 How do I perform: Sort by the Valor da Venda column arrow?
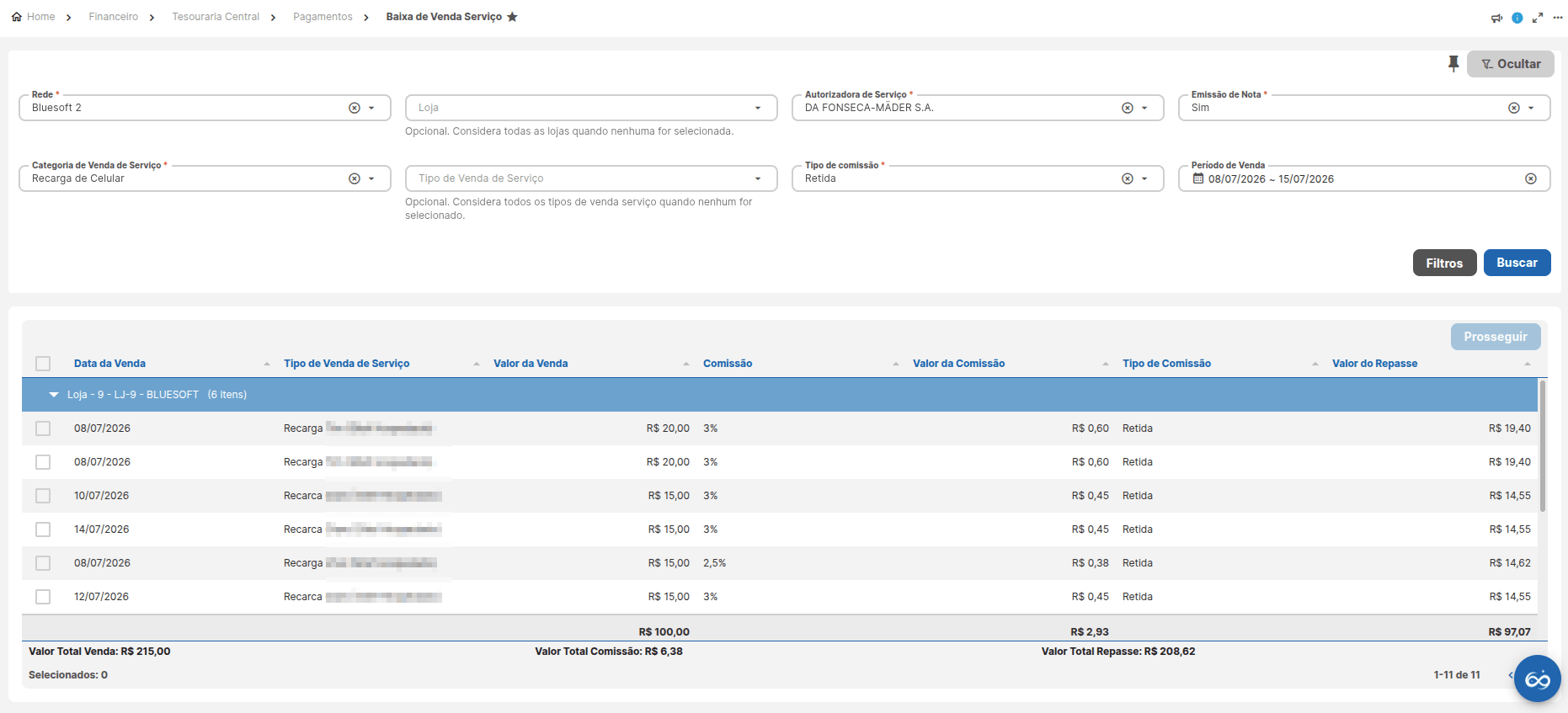click(686, 364)
